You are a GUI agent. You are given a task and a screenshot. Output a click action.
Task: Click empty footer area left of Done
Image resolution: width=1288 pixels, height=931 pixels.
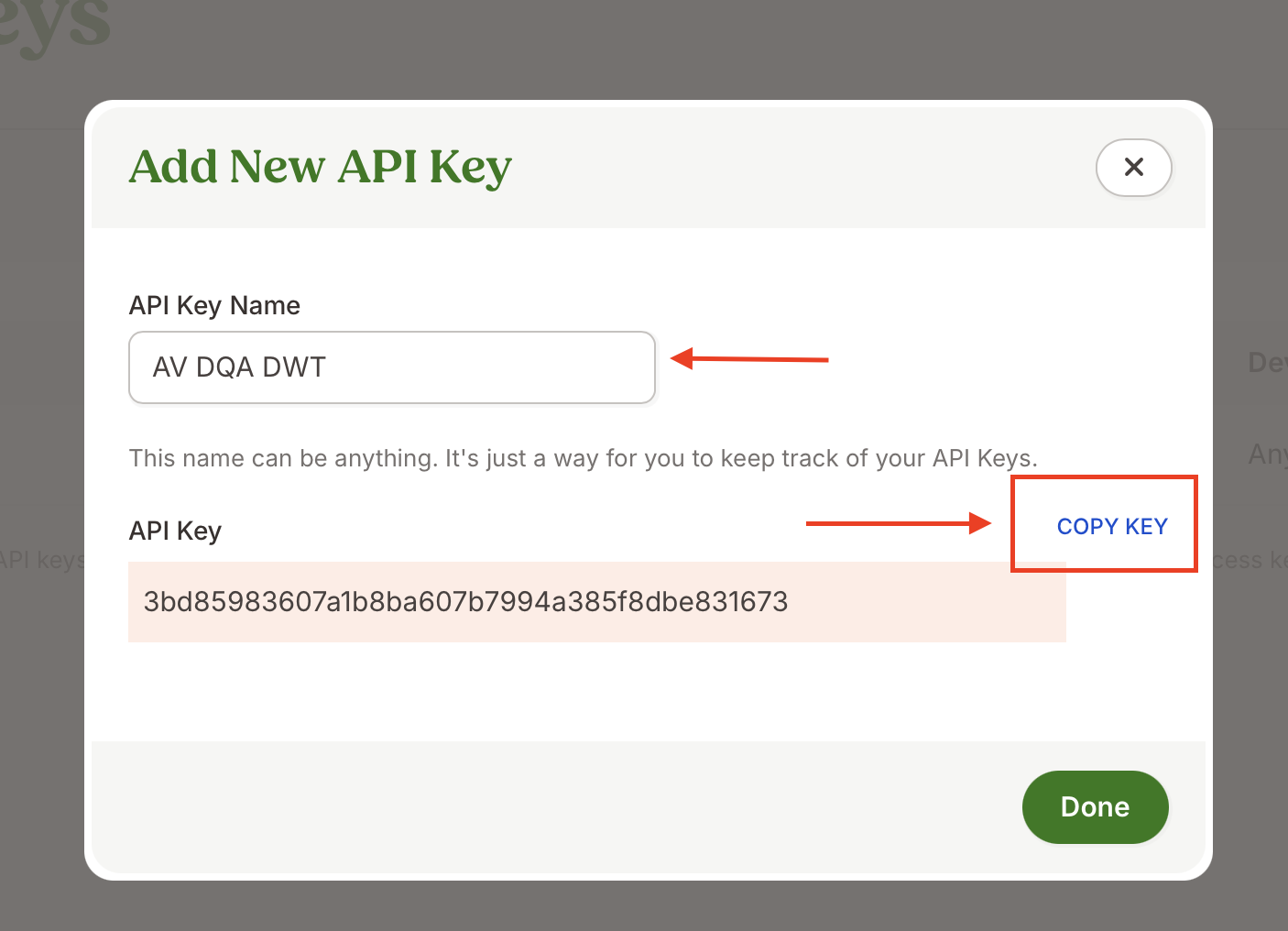tap(550, 807)
